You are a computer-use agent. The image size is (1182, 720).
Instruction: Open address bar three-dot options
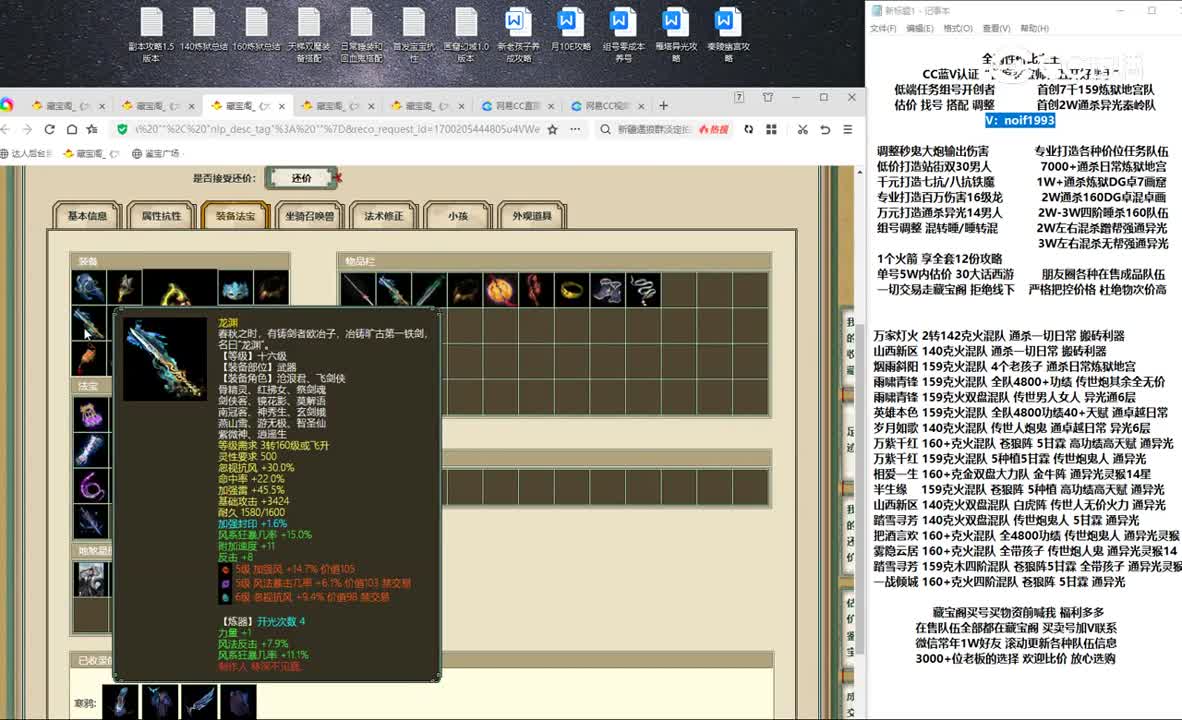[x=575, y=130]
